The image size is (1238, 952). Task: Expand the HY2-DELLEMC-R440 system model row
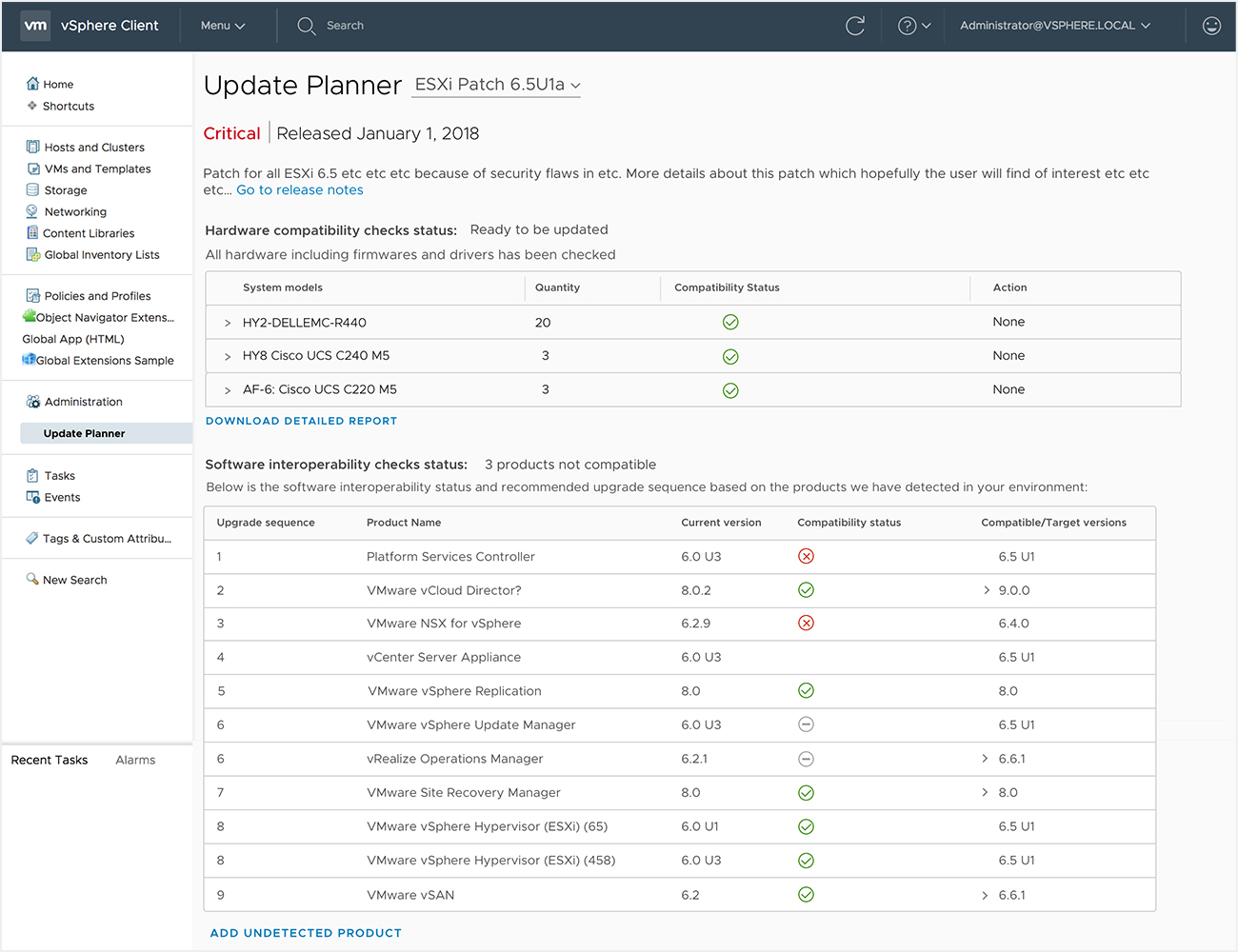point(226,322)
